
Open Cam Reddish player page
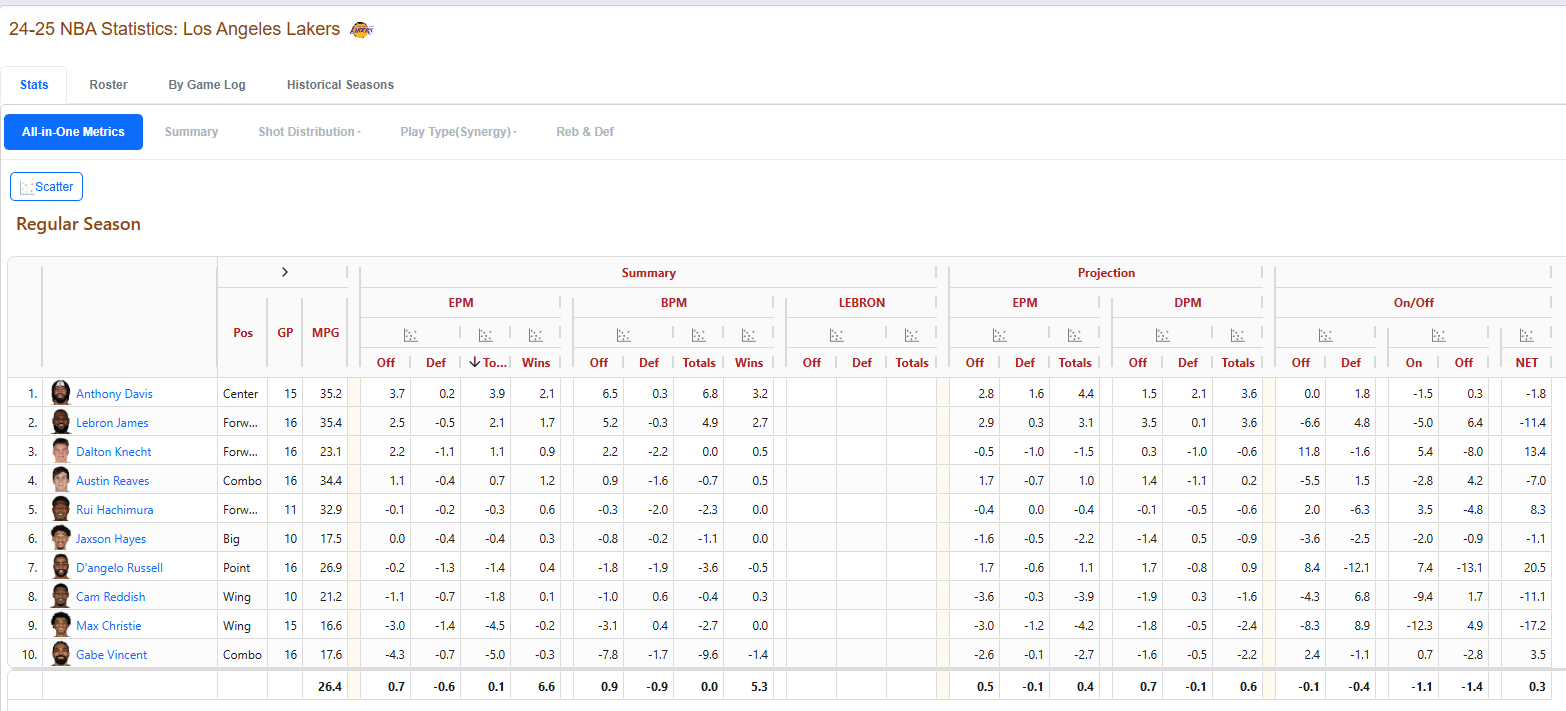pos(111,597)
